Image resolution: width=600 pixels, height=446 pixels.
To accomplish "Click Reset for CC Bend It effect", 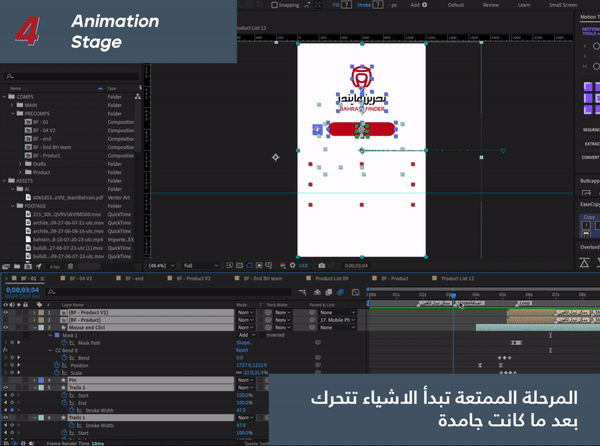I will [242, 350].
